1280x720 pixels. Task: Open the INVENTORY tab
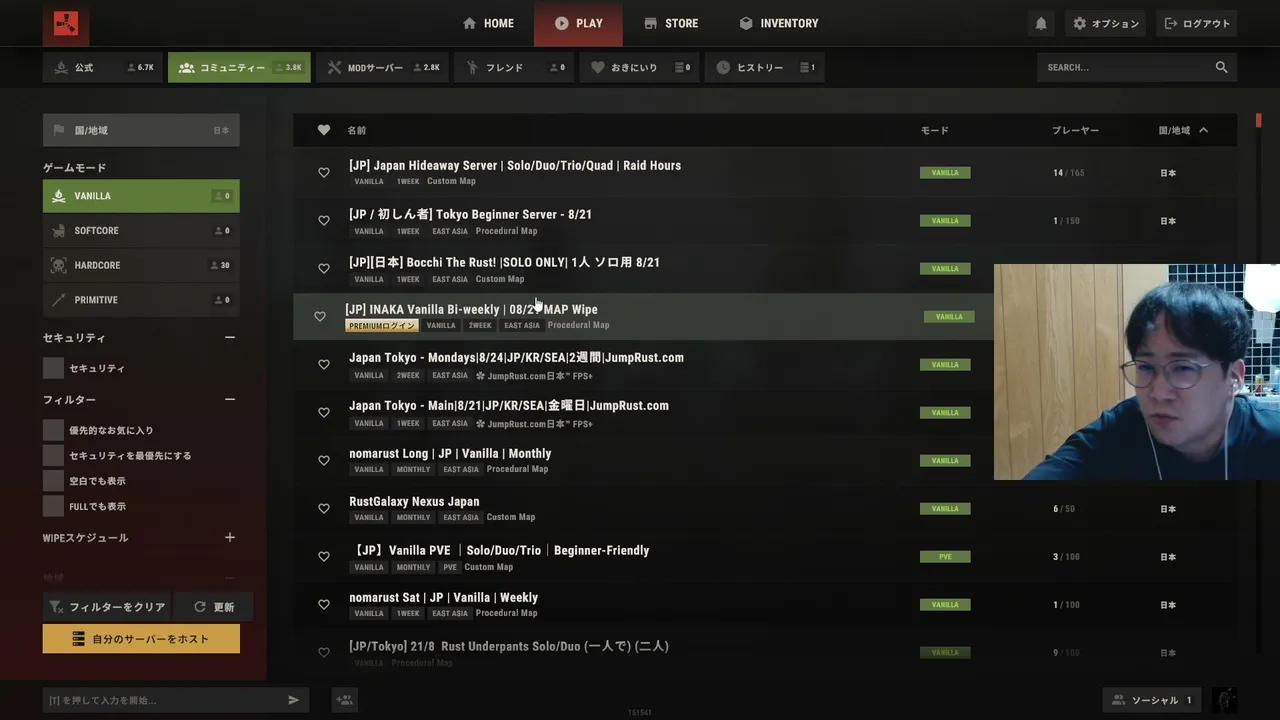pos(779,23)
